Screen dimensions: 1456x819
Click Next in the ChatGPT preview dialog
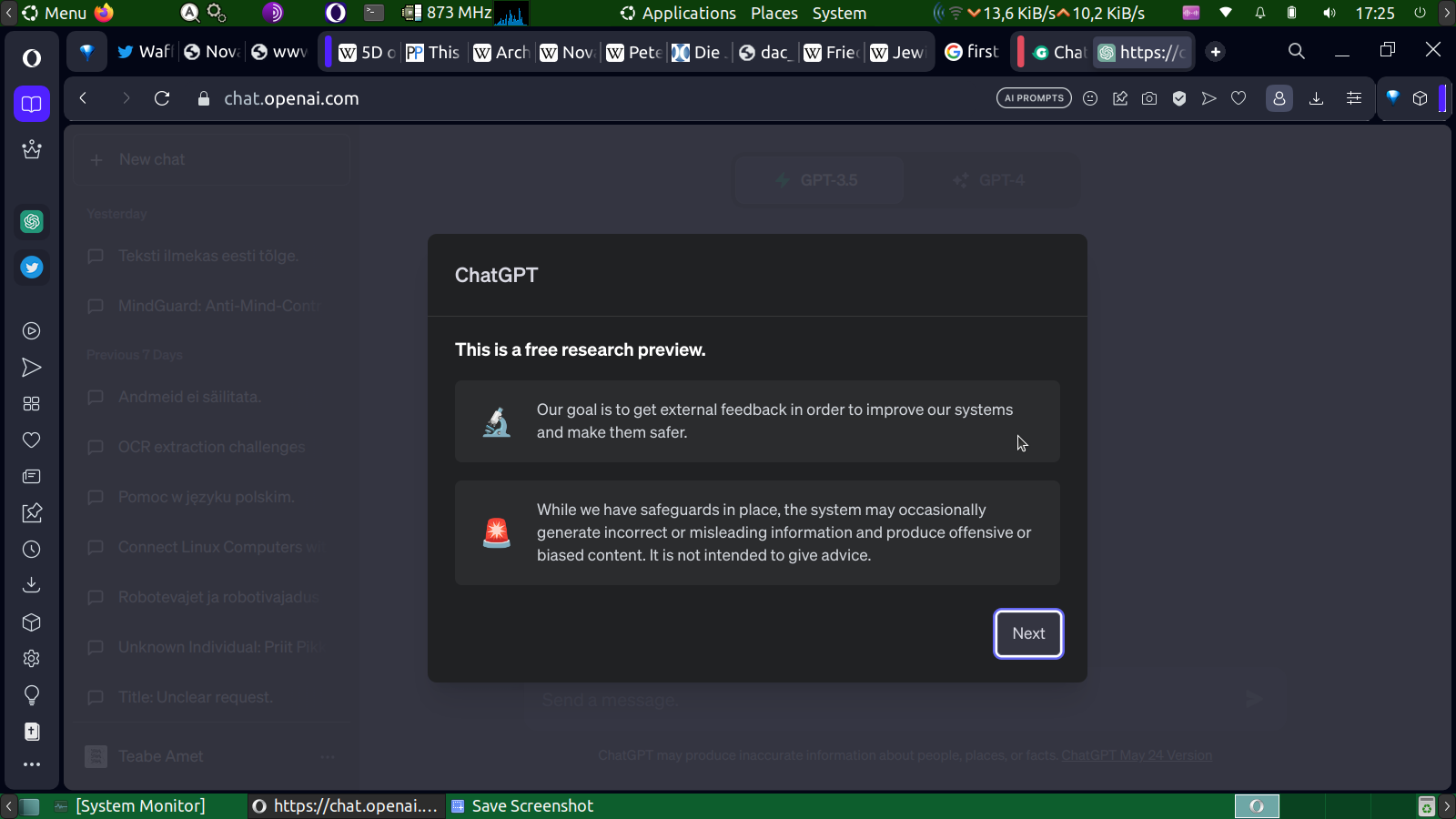(x=1028, y=633)
